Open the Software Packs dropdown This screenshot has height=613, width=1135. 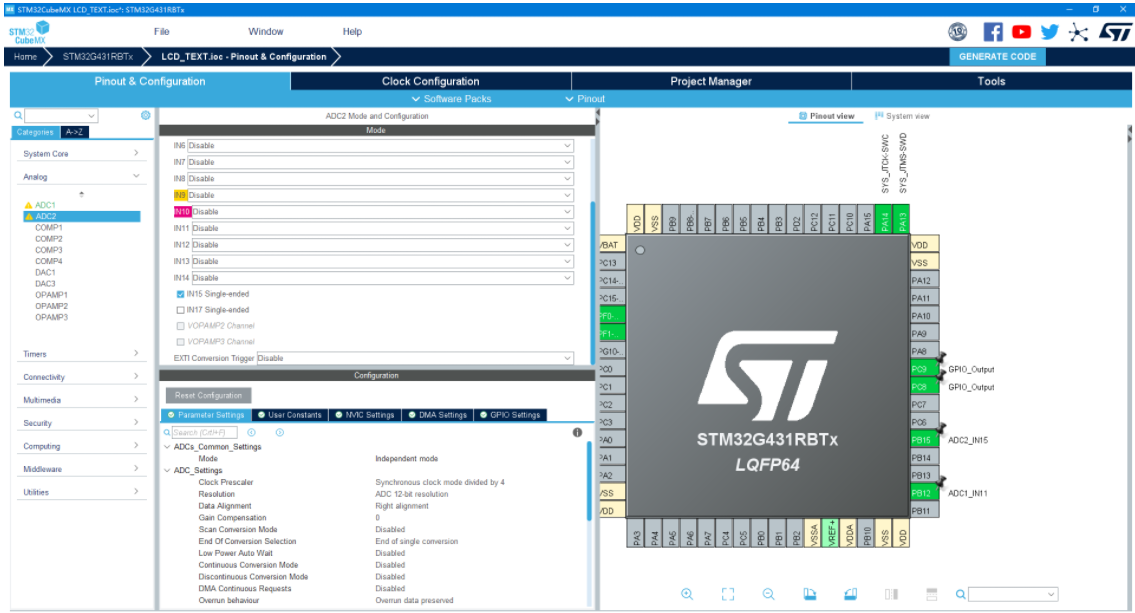(451, 99)
